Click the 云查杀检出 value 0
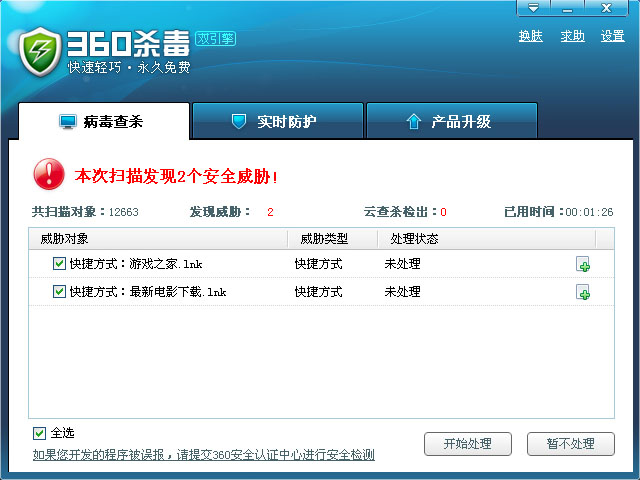640x480 pixels. (443, 212)
